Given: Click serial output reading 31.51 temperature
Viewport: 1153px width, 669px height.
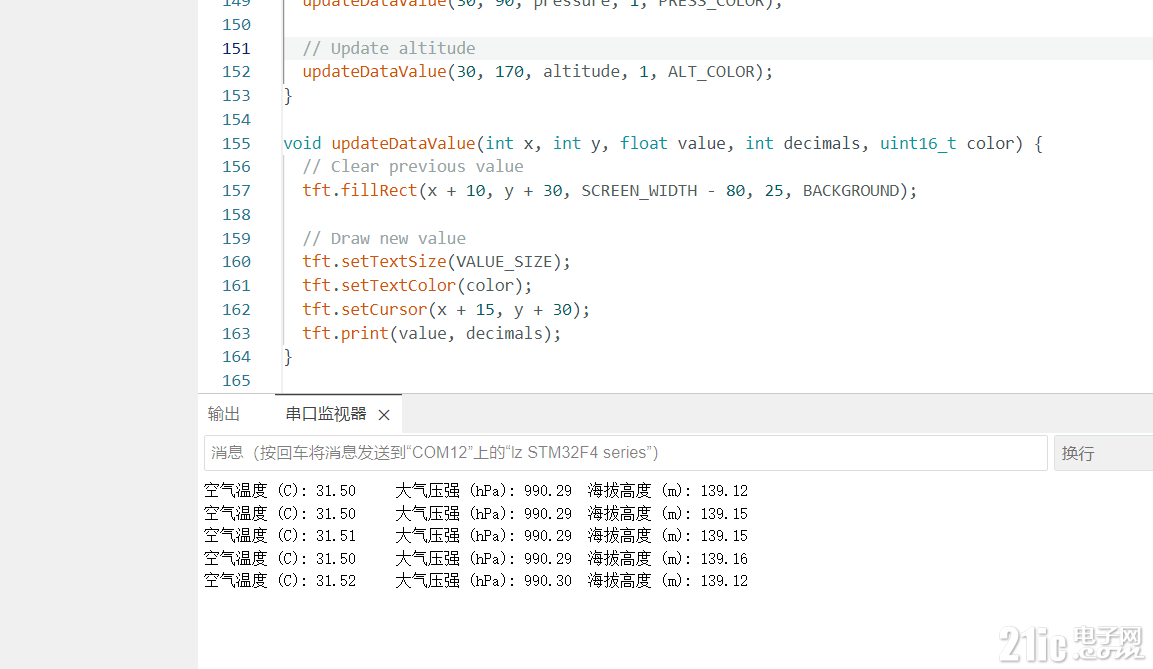Looking at the screenshot, I should click(x=335, y=536).
